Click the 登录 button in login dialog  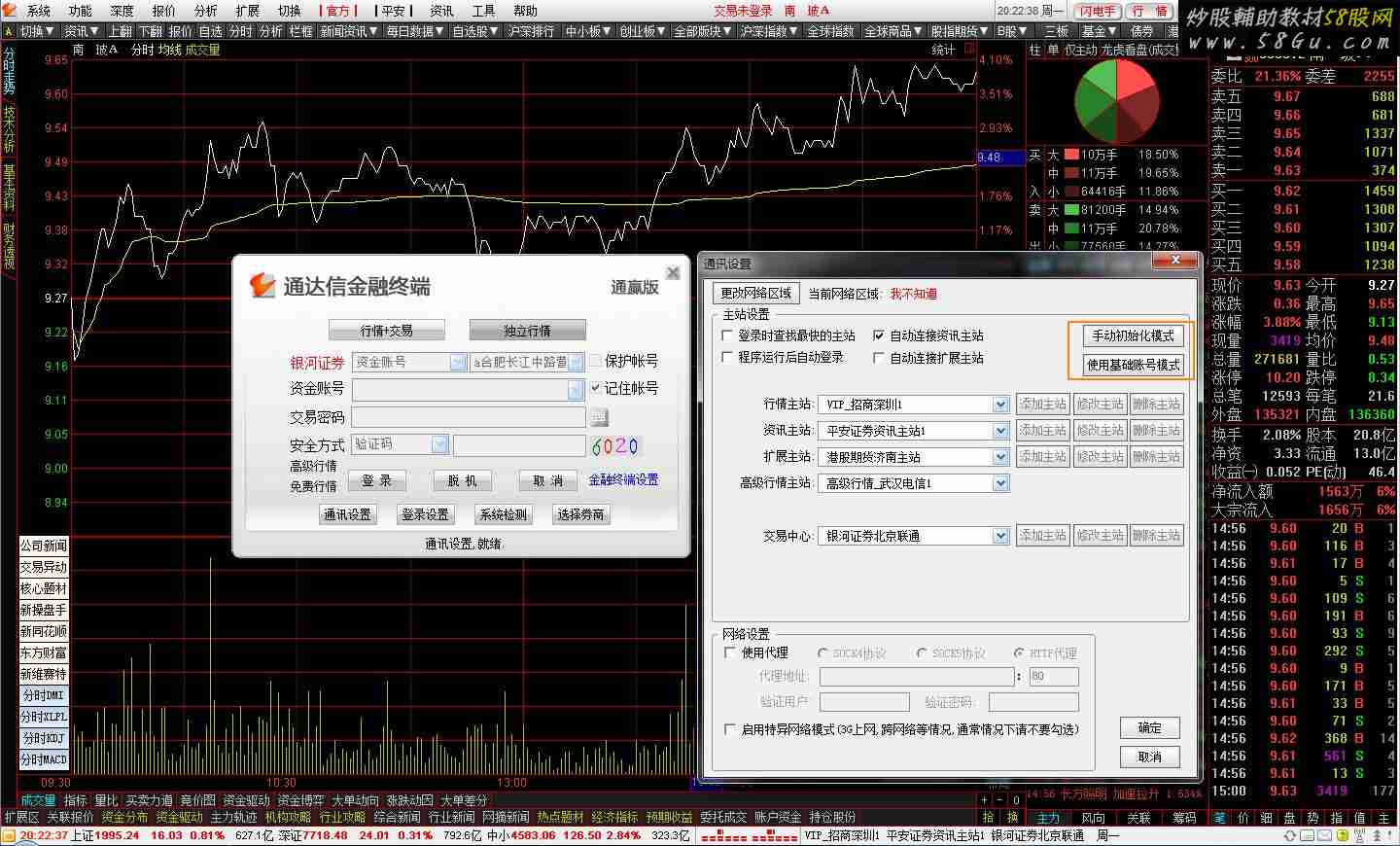(x=377, y=480)
